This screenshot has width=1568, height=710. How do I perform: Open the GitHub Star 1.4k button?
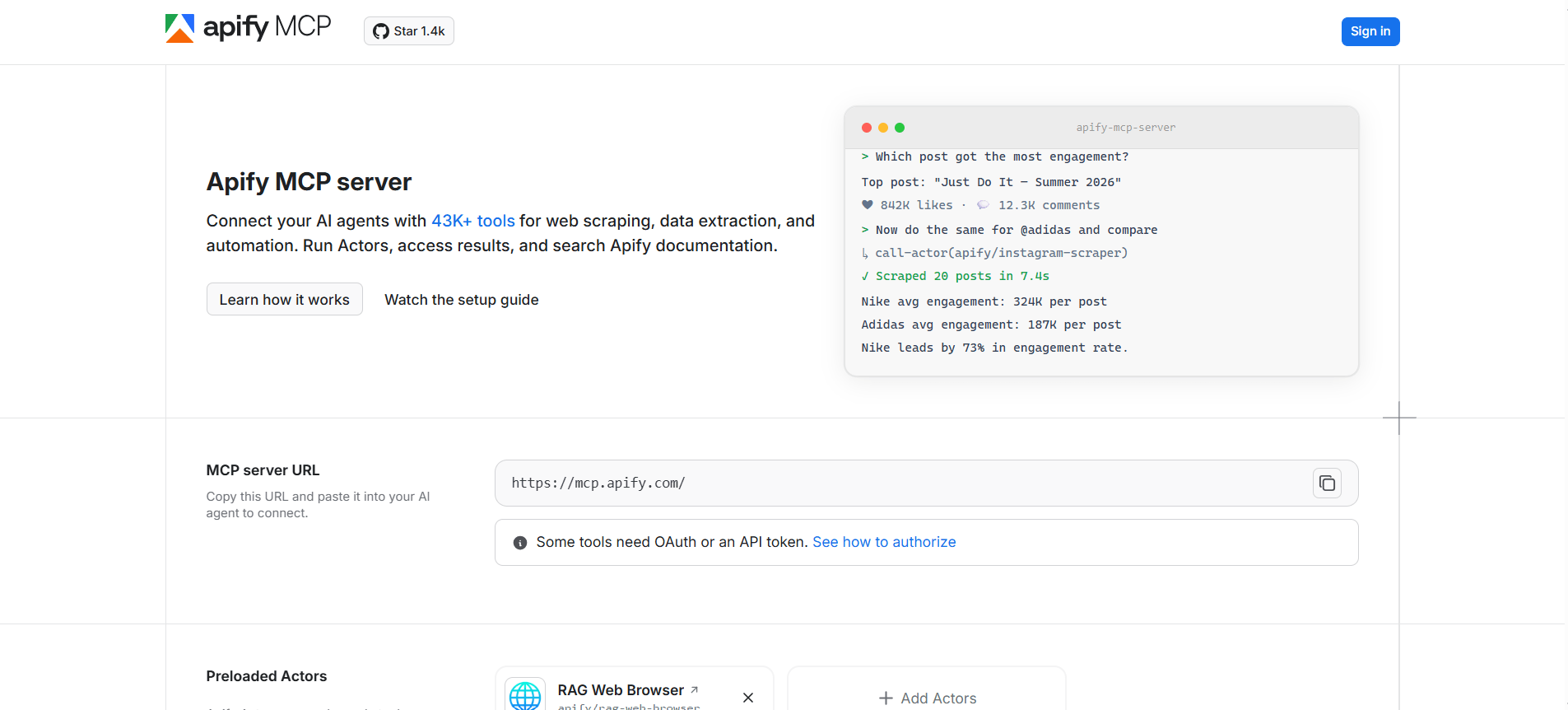click(409, 31)
